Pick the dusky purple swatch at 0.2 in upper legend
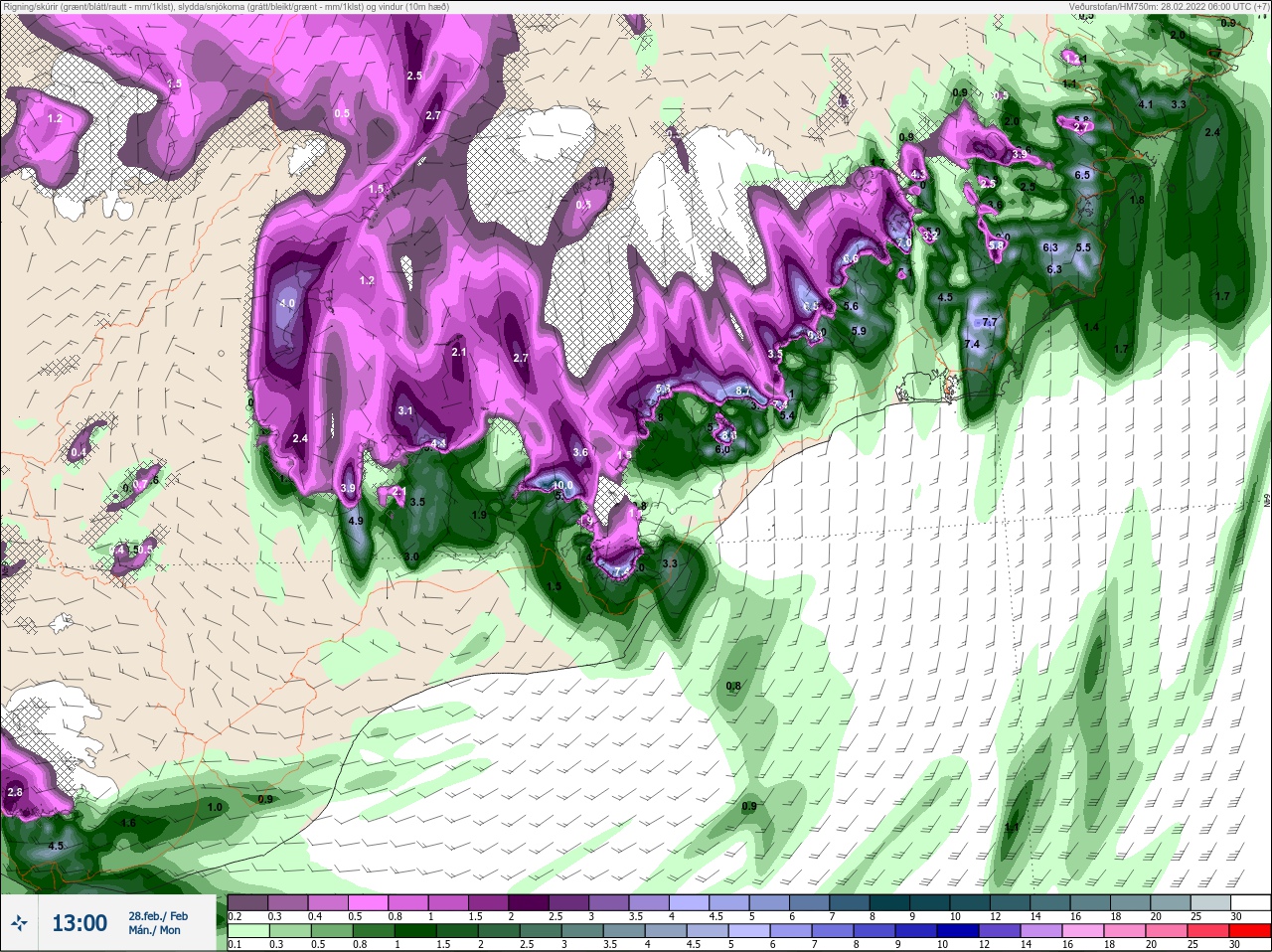This screenshot has height=952, width=1272. pyautogui.click(x=246, y=902)
